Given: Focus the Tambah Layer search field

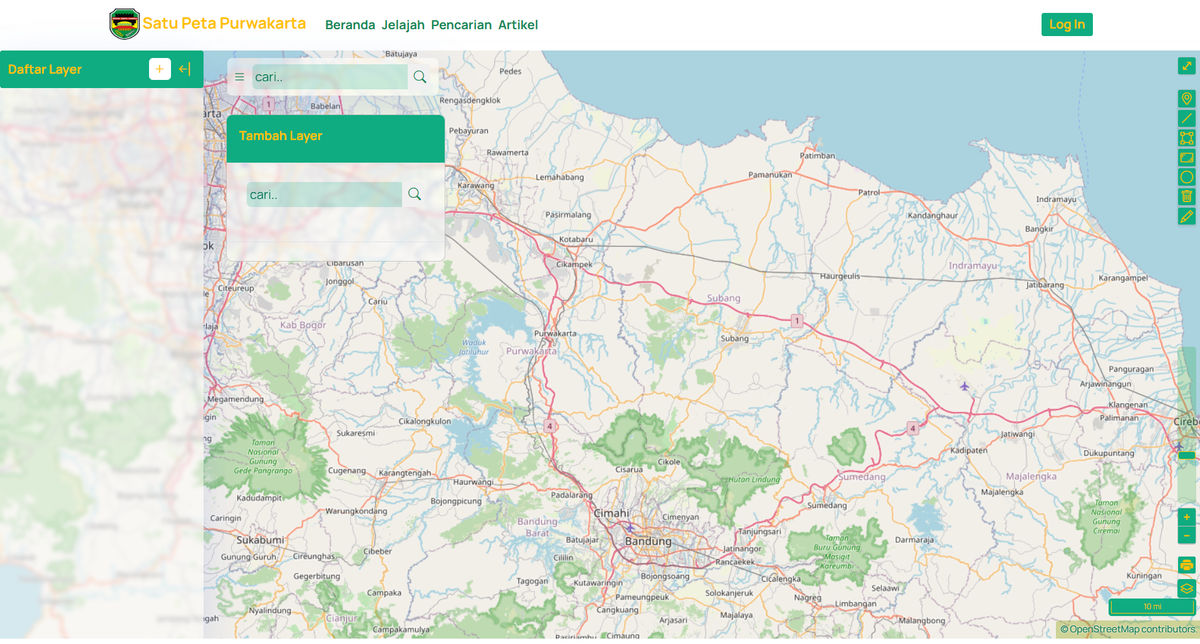Looking at the screenshot, I should 324,195.
